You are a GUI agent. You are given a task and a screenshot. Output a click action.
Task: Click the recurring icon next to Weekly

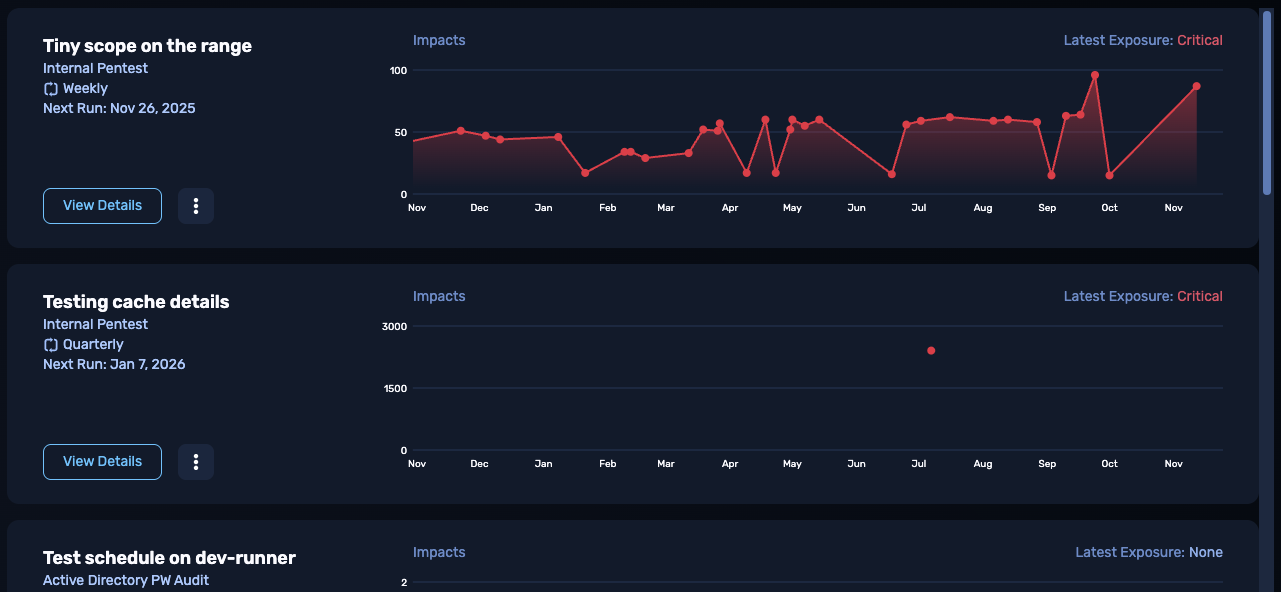pyautogui.click(x=51, y=89)
